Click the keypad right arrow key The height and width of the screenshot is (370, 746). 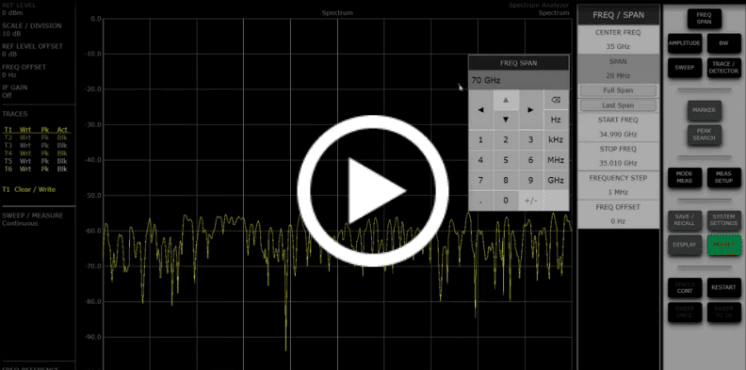[530, 110]
